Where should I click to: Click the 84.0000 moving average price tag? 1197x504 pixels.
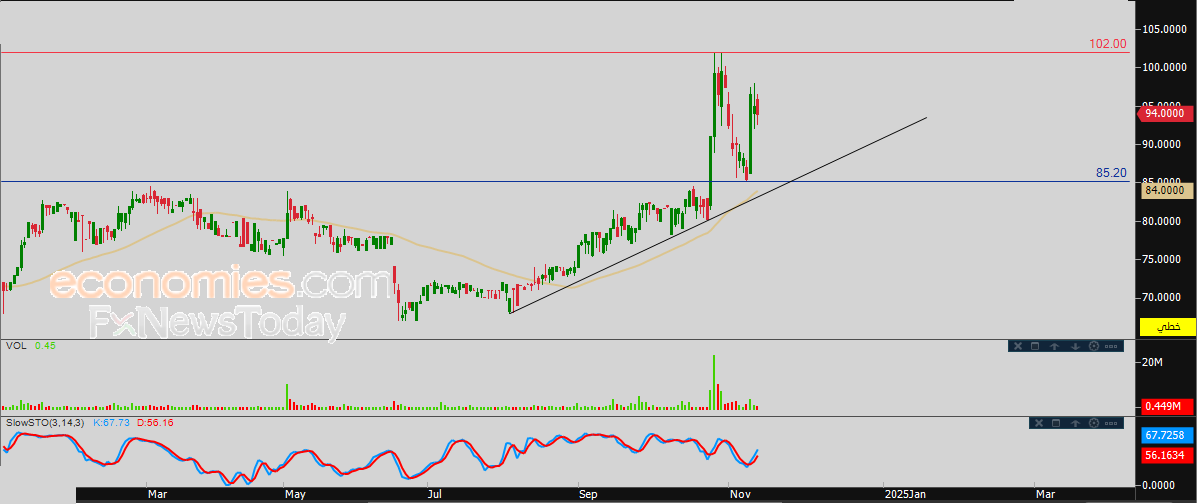click(1167, 190)
